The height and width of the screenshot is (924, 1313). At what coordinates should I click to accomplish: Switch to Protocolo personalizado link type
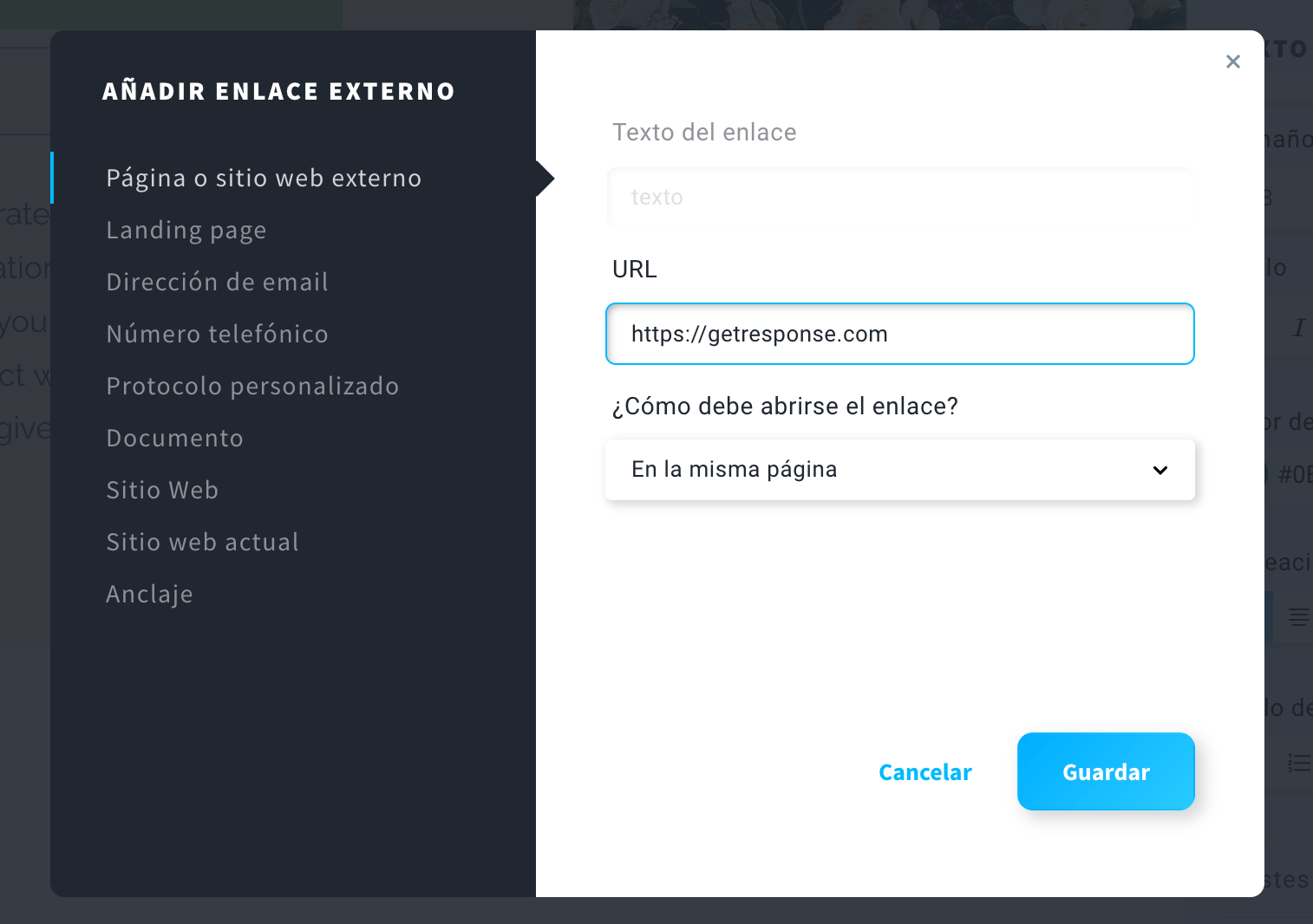252,386
